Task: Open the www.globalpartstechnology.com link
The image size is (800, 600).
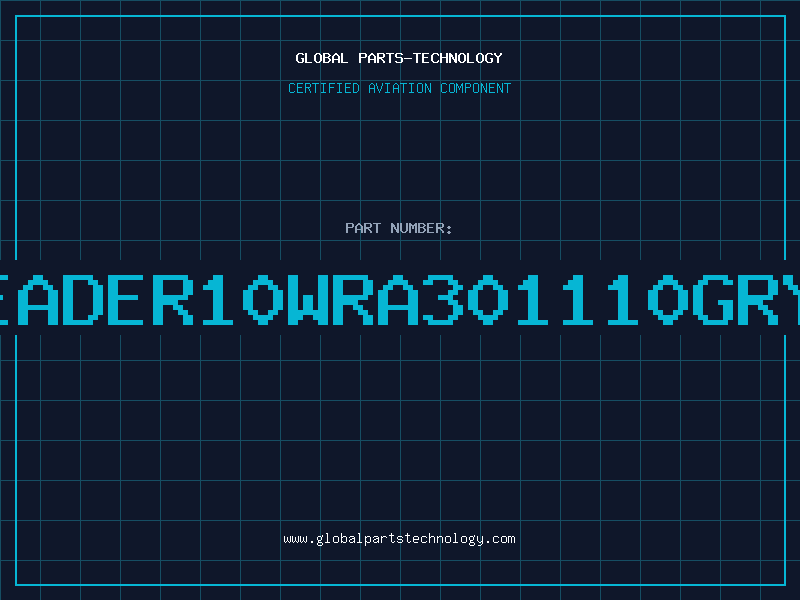Action: 399,539
